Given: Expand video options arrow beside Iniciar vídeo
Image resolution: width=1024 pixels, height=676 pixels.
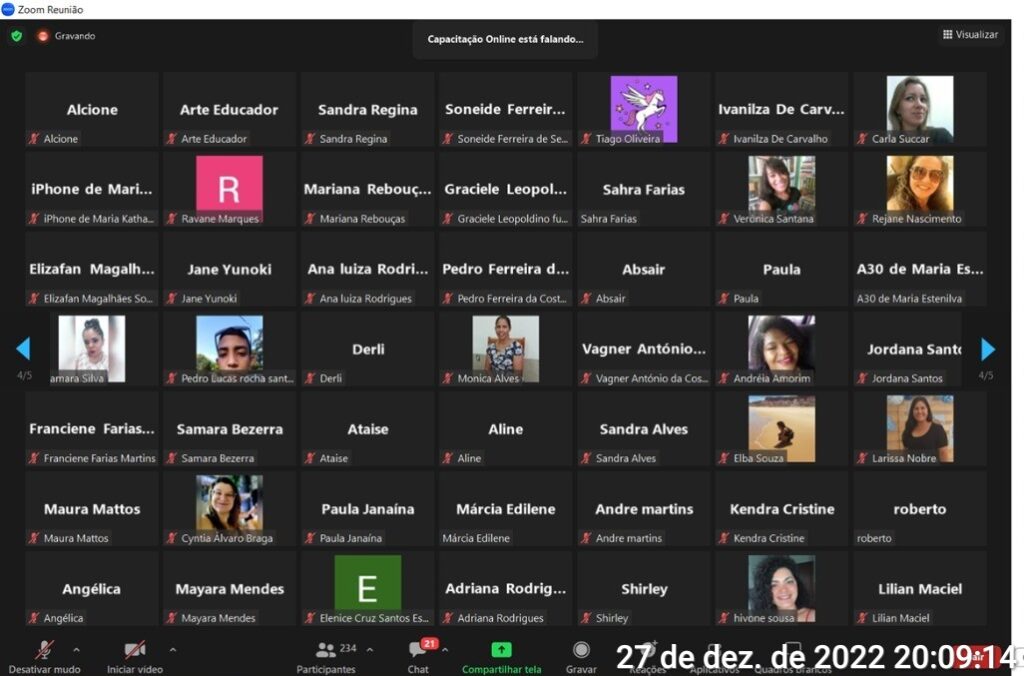Looking at the screenshot, I should point(172,649).
